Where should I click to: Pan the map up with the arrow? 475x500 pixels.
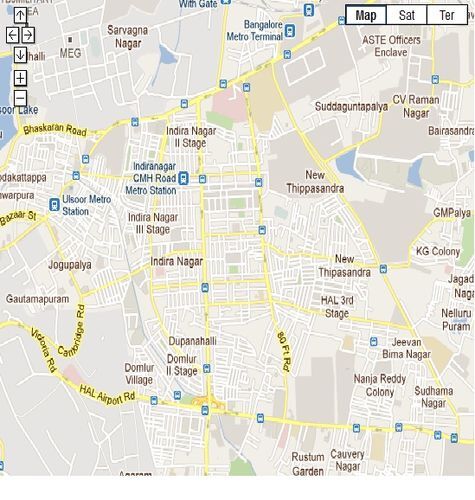click(20, 16)
